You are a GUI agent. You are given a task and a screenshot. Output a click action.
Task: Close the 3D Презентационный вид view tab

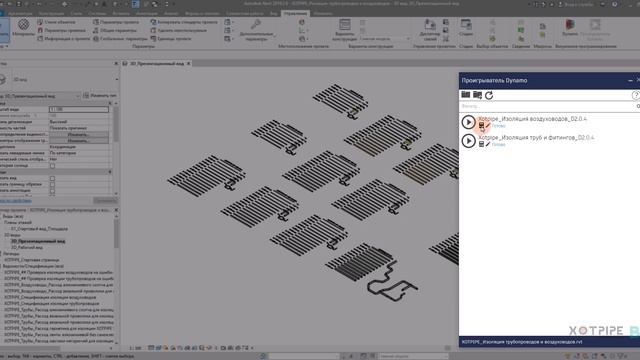click(189, 63)
